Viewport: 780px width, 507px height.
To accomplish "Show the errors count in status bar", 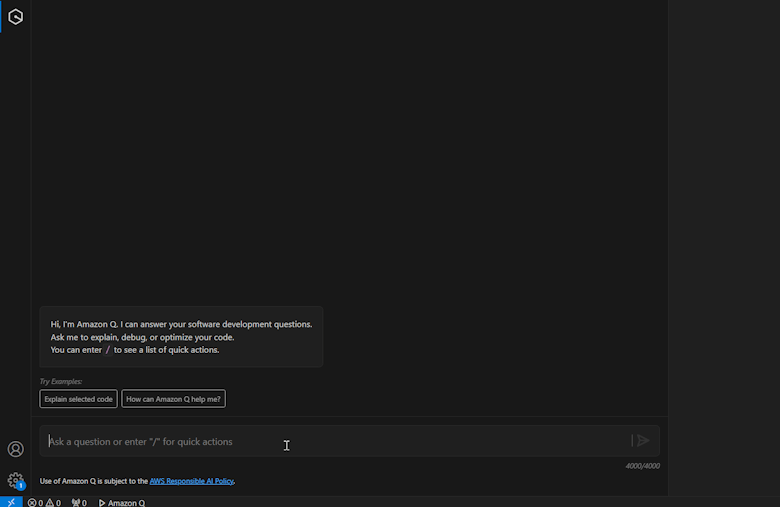I will pos(35,502).
